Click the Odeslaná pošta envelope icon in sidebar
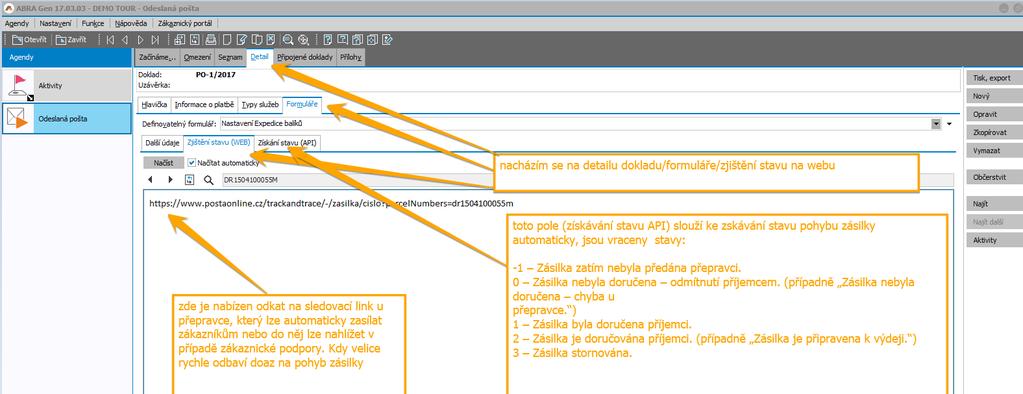This screenshot has height=394, width=1023. click(18, 118)
